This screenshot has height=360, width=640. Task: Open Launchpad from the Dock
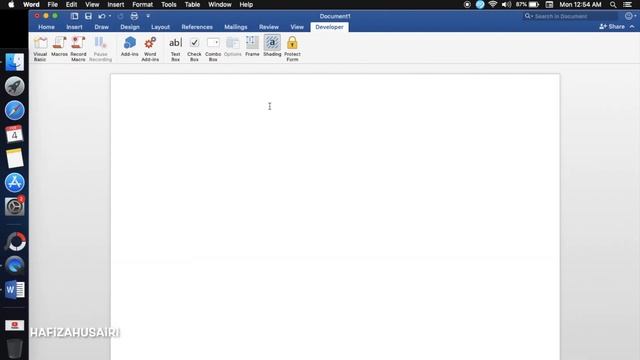click(14, 86)
